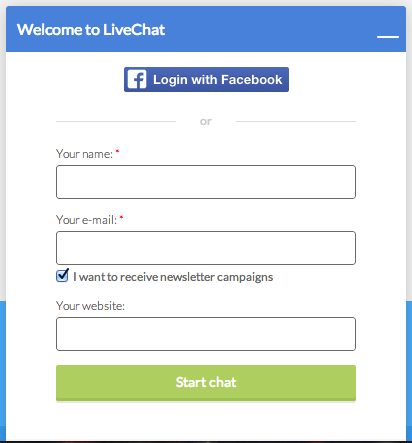Click the Your name label

[84, 154]
